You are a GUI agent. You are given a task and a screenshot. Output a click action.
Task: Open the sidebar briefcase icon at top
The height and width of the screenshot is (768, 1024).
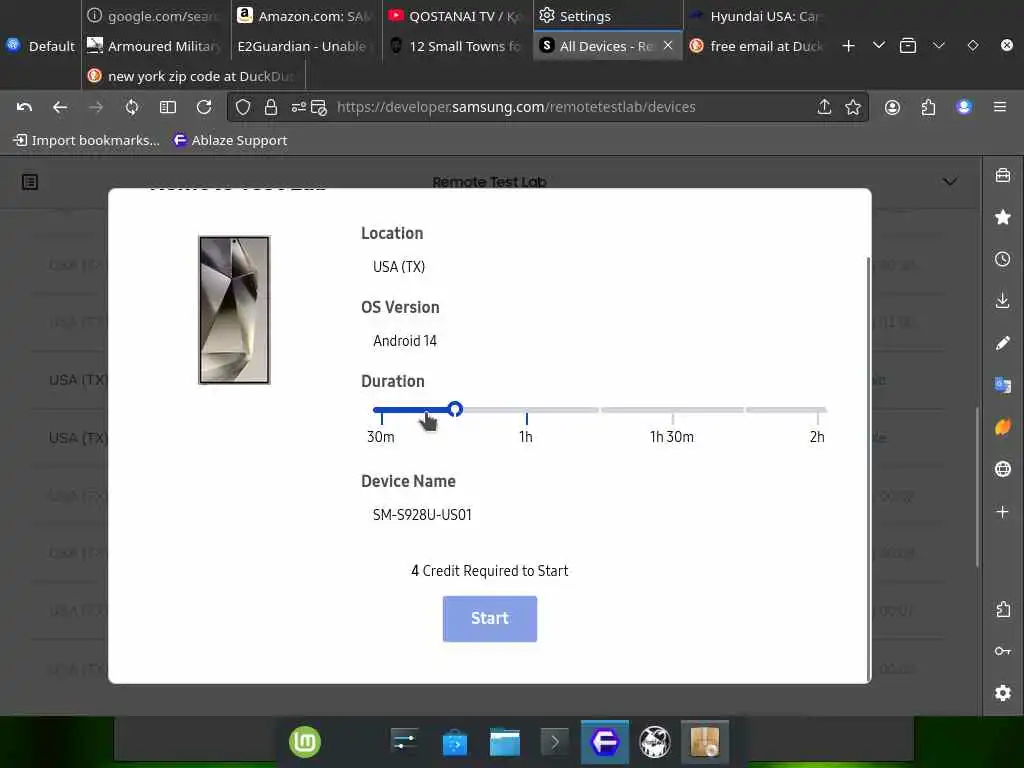1003,175
